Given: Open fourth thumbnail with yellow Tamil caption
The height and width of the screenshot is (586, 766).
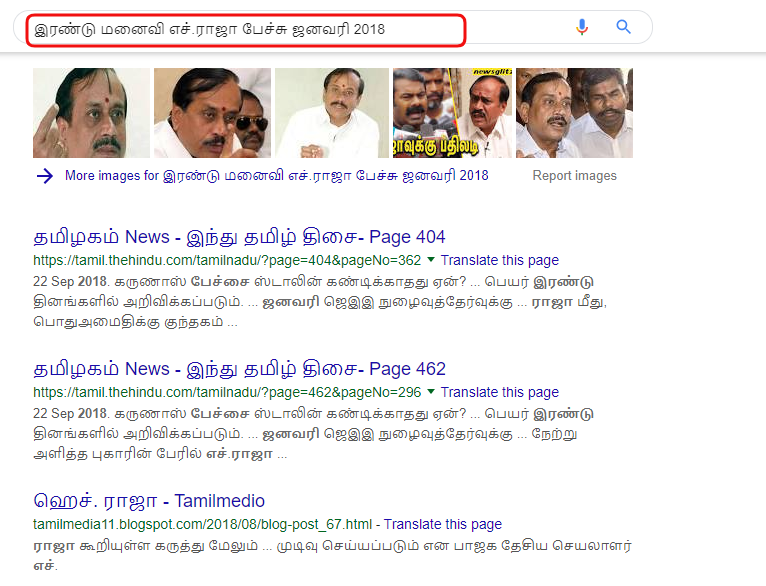Looking at the screenshot, I should [452, 113].
